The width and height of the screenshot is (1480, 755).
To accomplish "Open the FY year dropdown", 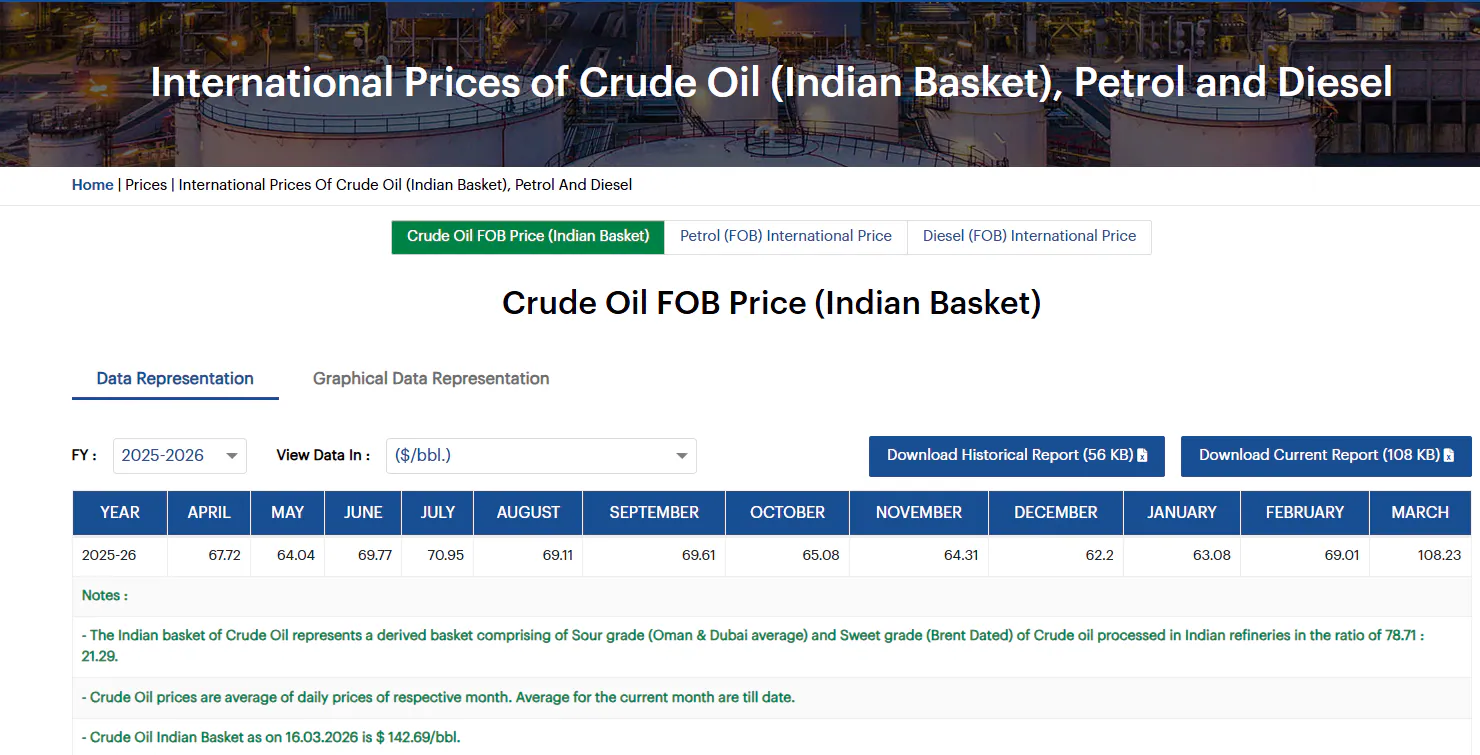I will [x=180, y=456].
